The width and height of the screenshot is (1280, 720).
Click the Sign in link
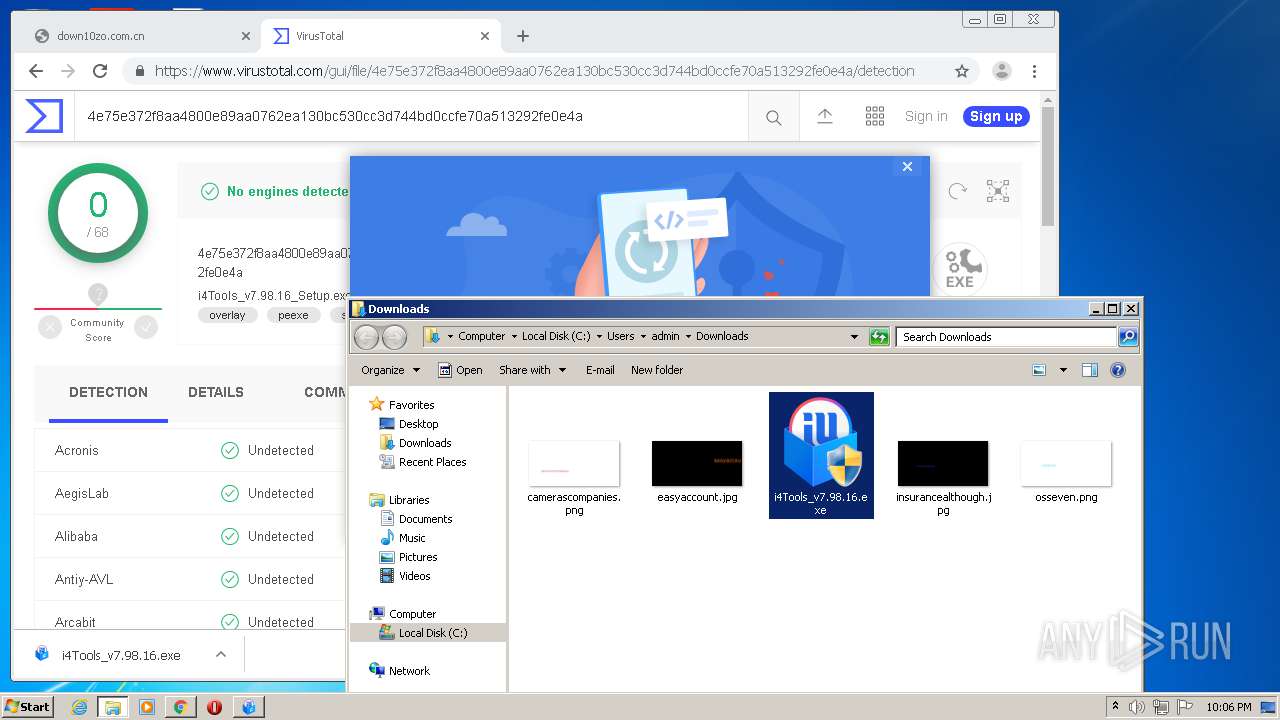[x=926, y=116]
